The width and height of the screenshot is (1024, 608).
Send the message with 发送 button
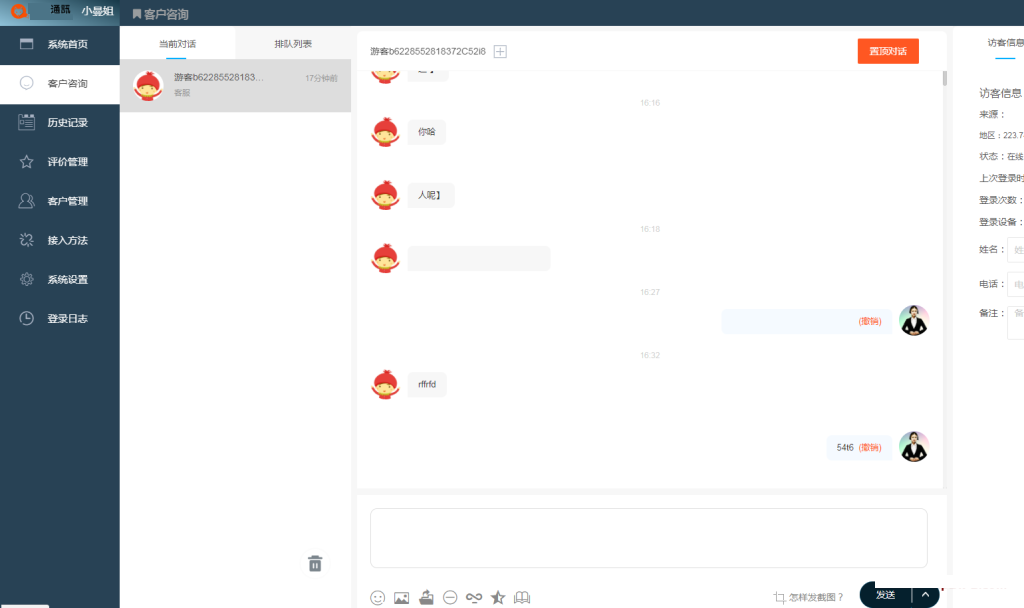click(x=886, y=595)
